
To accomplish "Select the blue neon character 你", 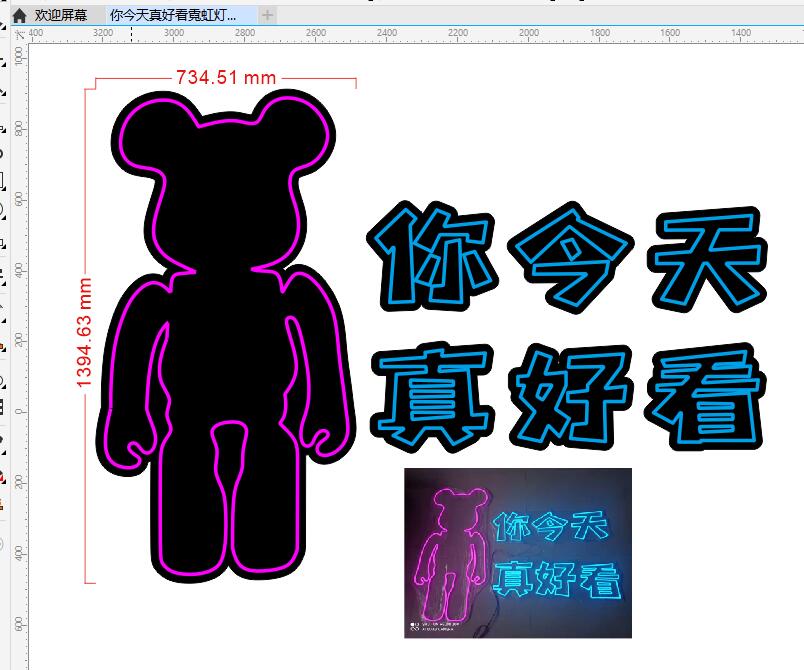I will [x=432, y=256].
